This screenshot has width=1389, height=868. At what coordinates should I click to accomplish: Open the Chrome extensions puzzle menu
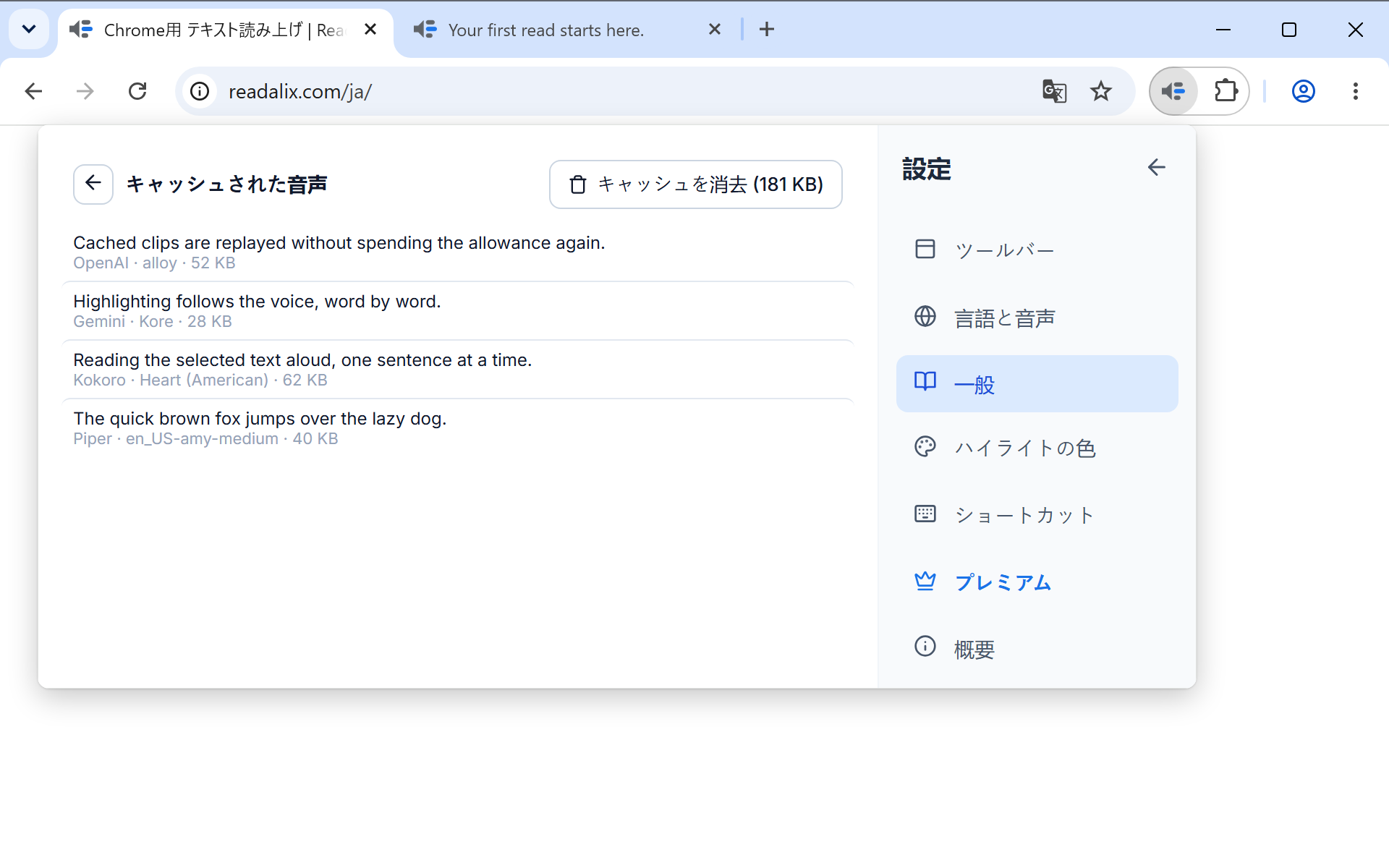[x=1226, y=91]
